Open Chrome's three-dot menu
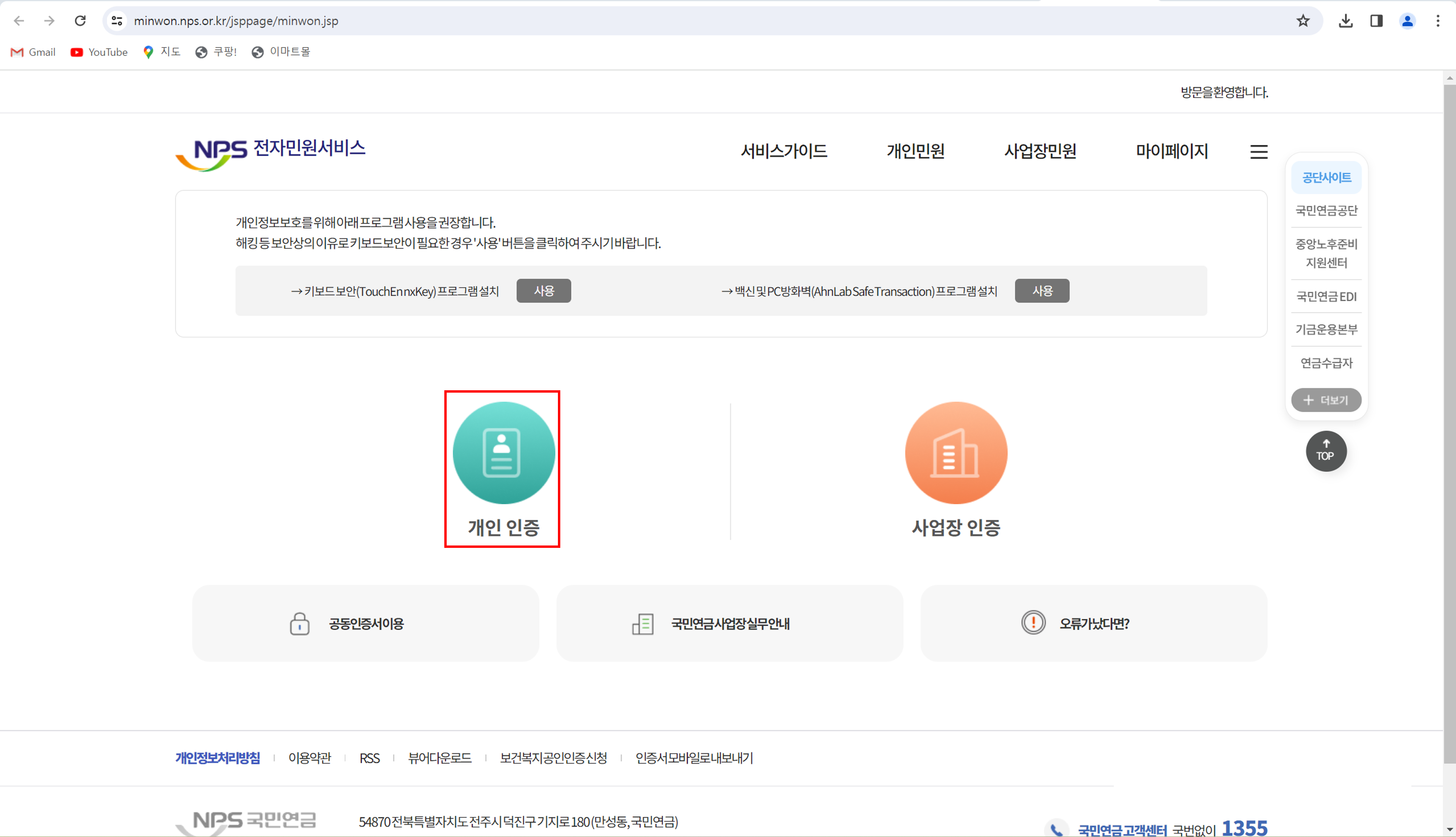1456x837 pixels. coord(1438,21)
